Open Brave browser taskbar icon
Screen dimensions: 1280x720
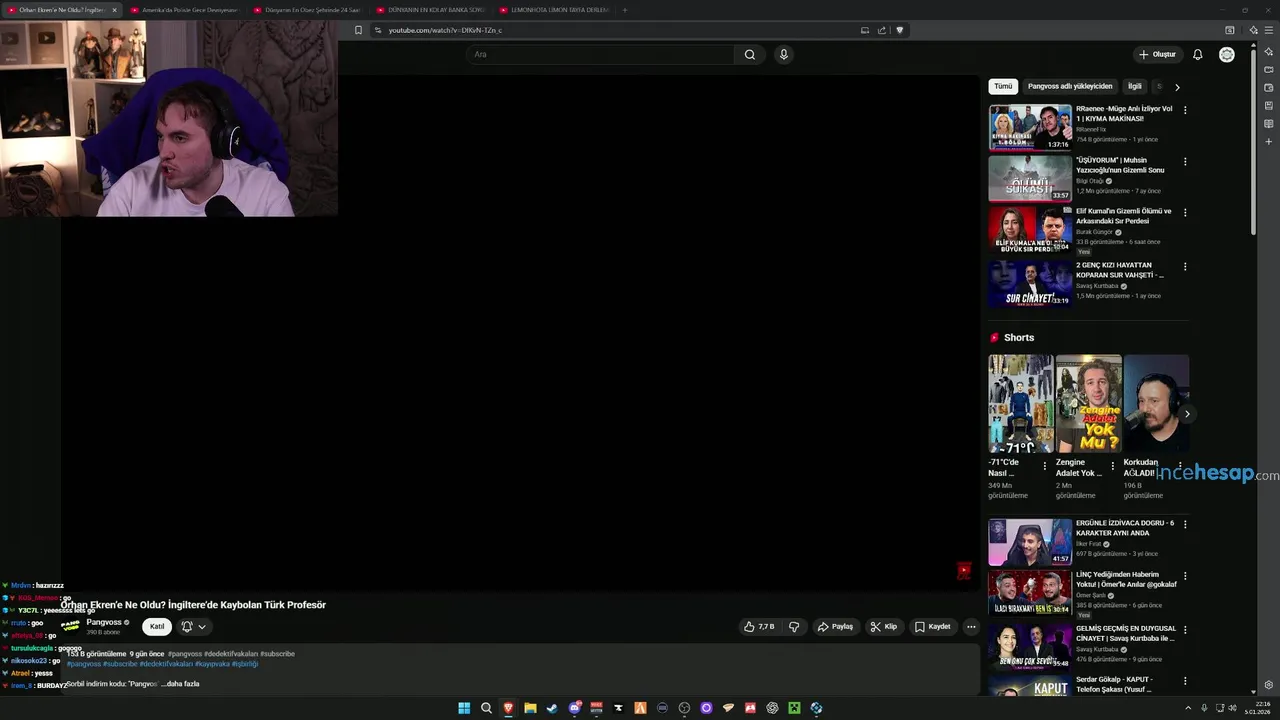[508, 708]
